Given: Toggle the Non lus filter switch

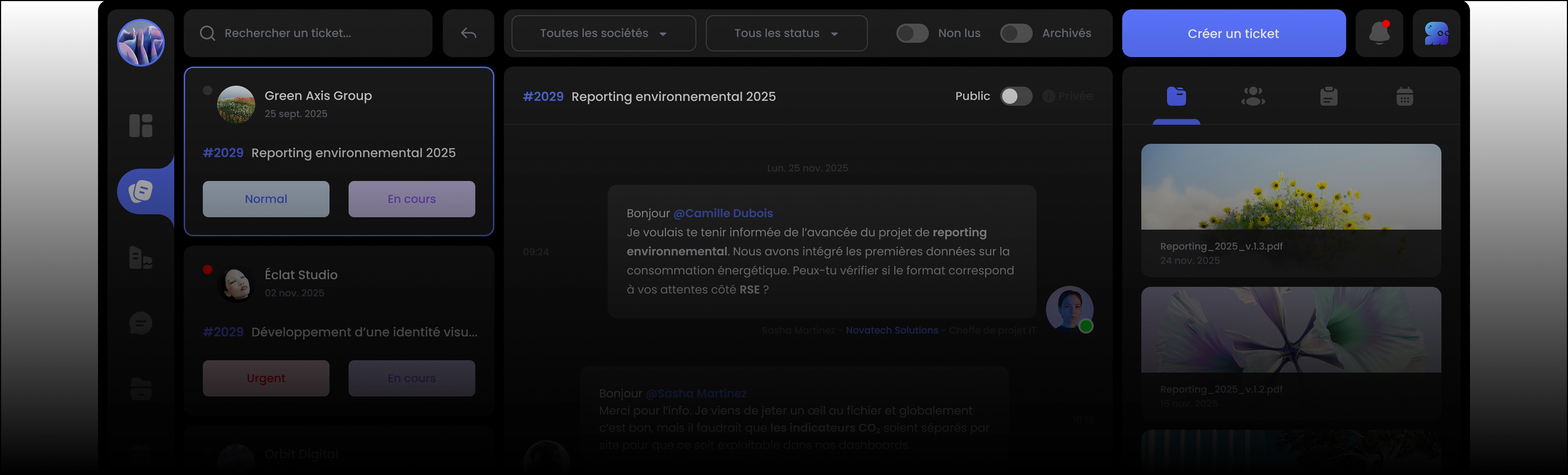Looking at the screenshot, I should pos(912,34).
